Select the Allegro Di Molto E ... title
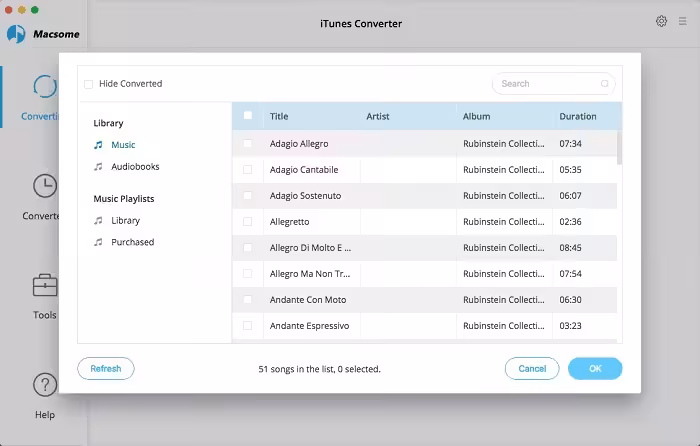Image resolution: width=700 pixels, height=446 pixels. (x=310, y=248)
